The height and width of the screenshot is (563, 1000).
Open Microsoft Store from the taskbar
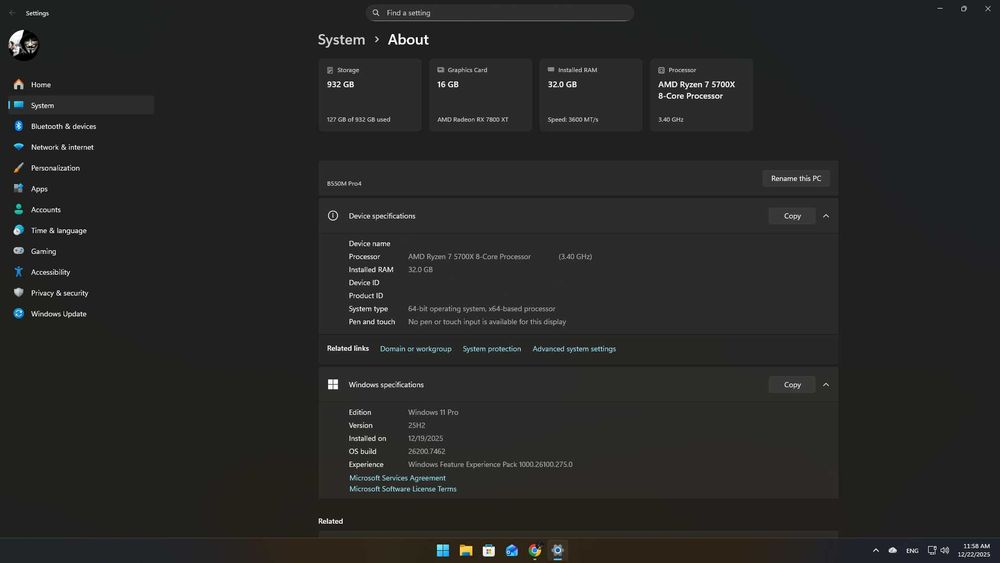489,550
